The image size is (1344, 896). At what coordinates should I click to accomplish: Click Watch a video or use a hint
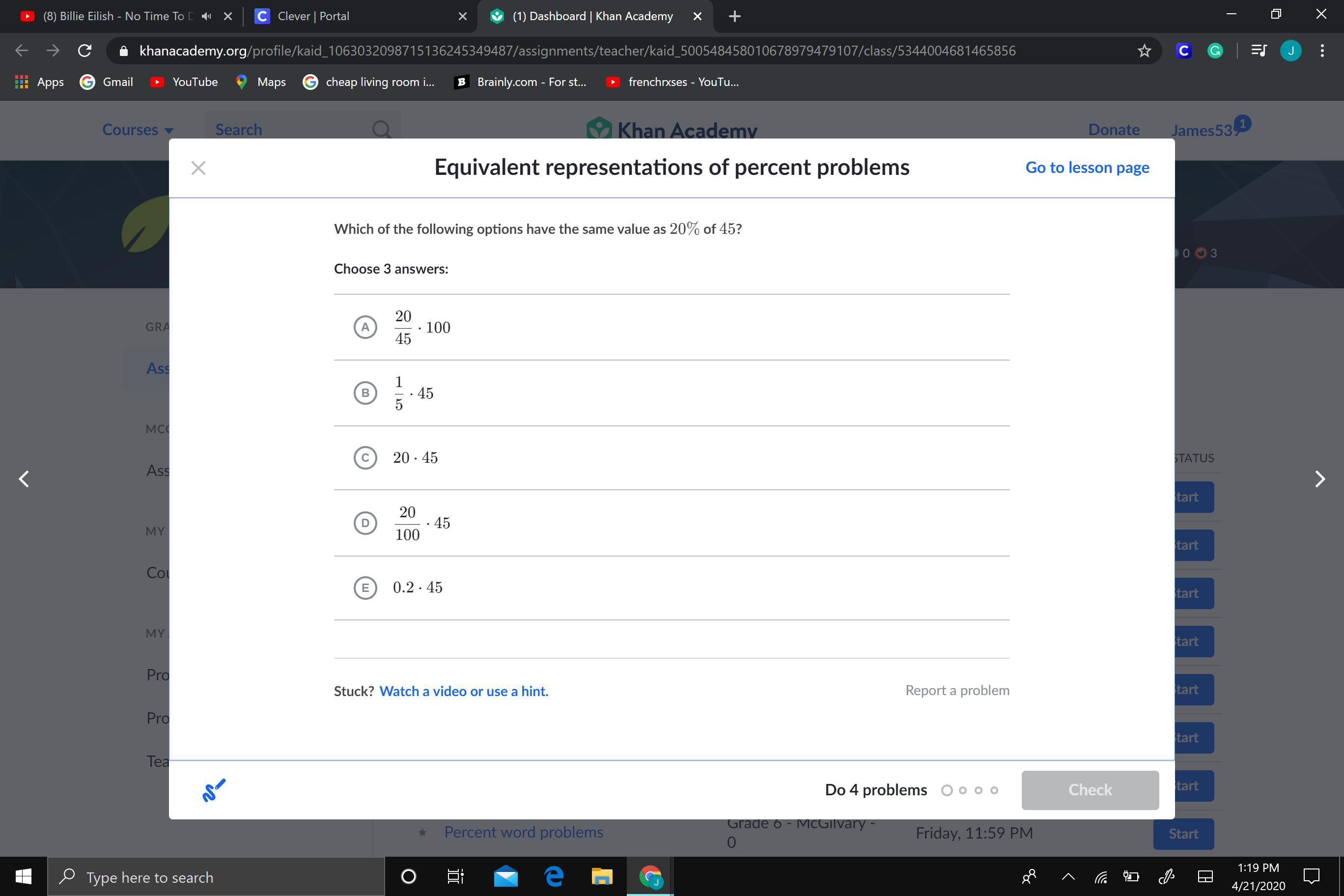tap(463, 692)
